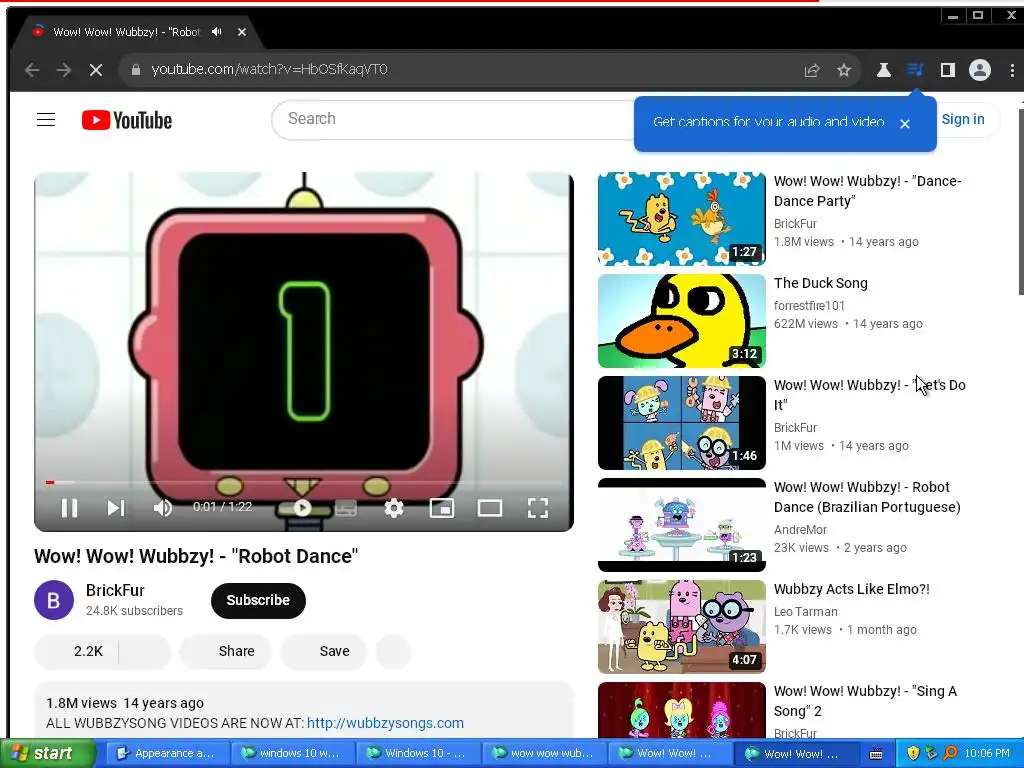Image resolution: width=1024 pixels, height=768 pixels.
Task: Toggle the autoplay switch
Action: (x=302, y=508)
